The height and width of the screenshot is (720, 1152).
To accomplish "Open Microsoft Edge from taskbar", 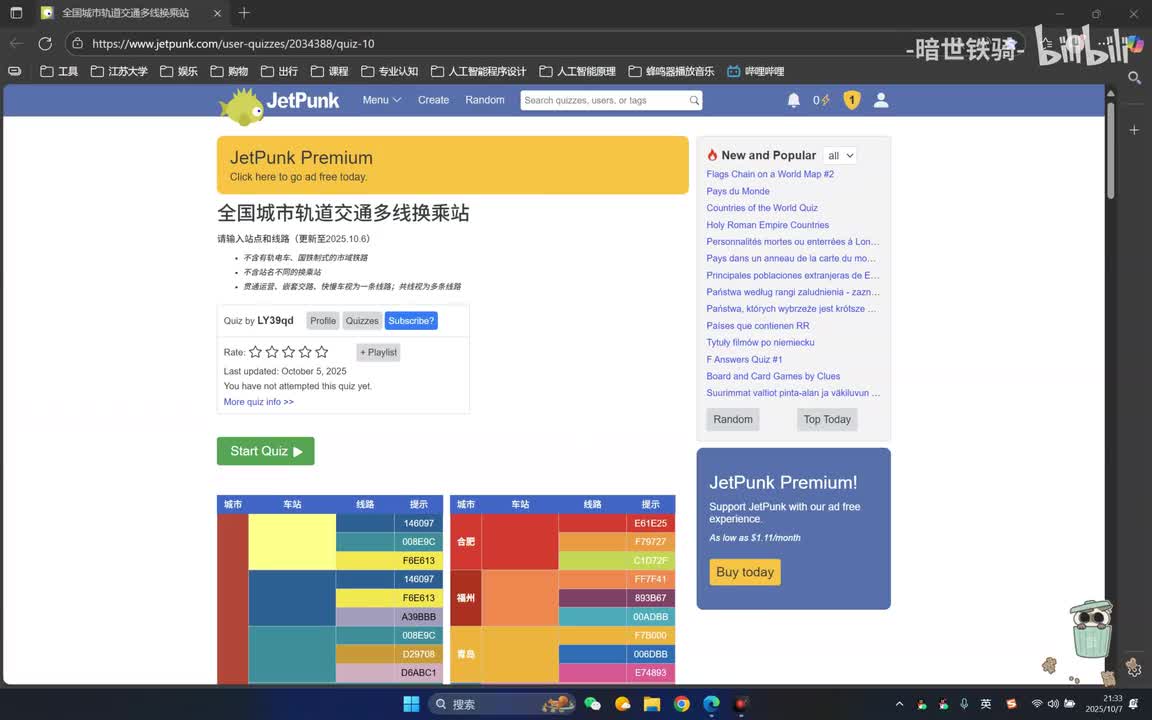I will click(711, 704).
